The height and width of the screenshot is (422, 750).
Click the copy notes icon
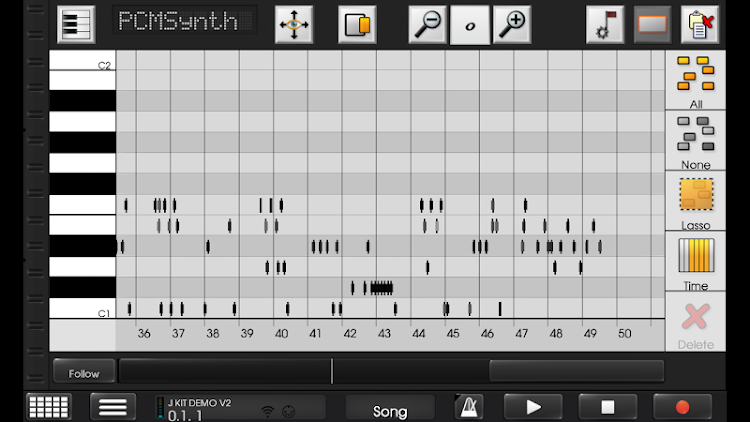point(356,24)
